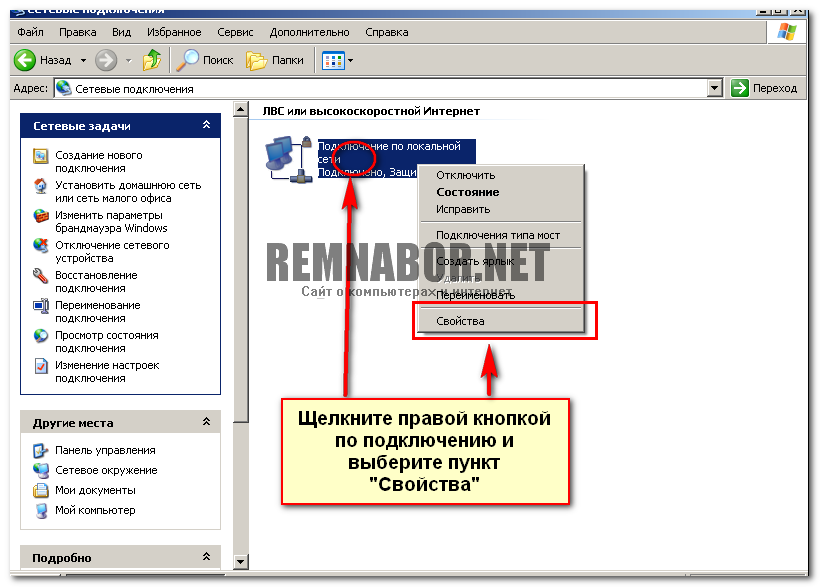
Task: Click the sidebar scrollbar down arrow
Action: 240,562
